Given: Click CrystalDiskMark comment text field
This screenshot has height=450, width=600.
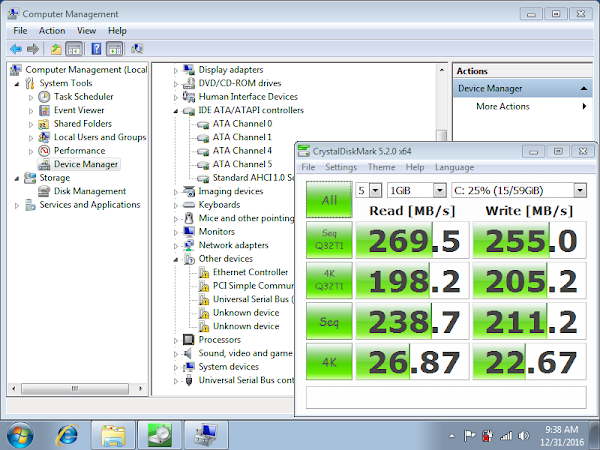Looking at the screenshot, I should (446, 398).
